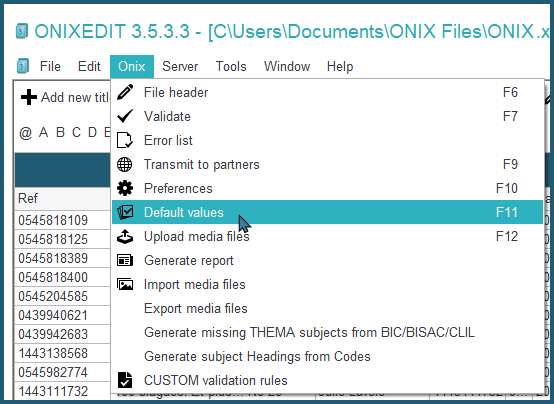Click the Default values icon

[x=125, y=212]
